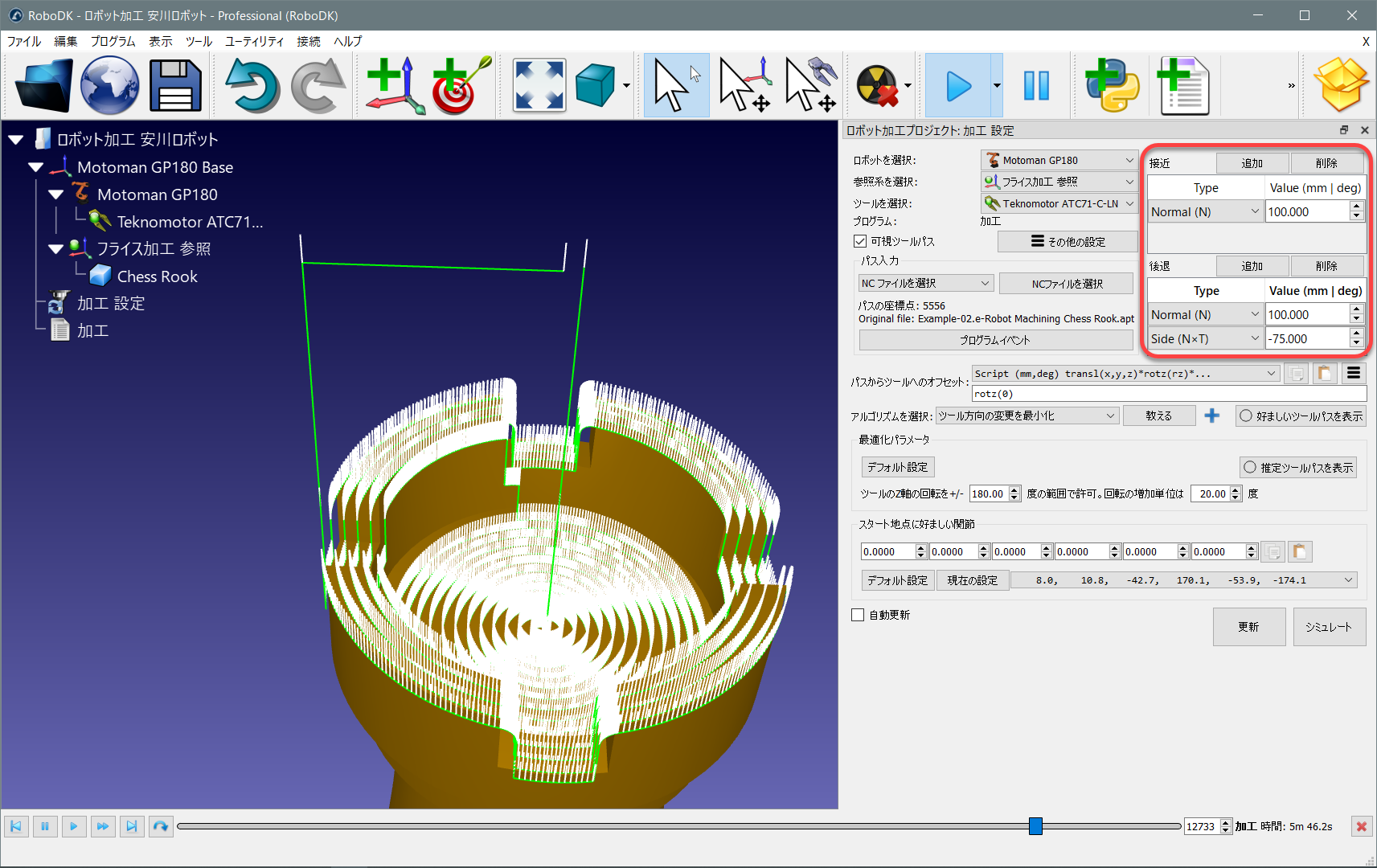1377x868 pixels.
Task: Open the Motoman GP180 robot dropdown
Action: tap(1059, 160)
